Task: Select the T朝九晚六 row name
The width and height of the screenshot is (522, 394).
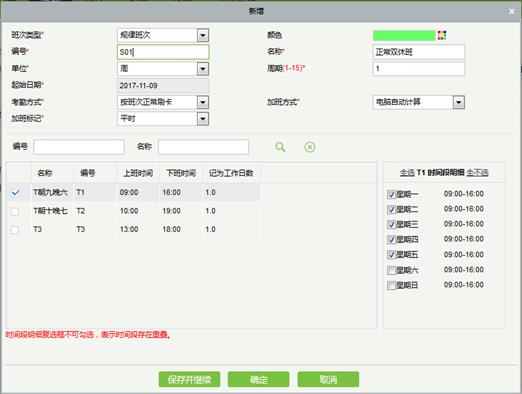Action: click(50, 192)
